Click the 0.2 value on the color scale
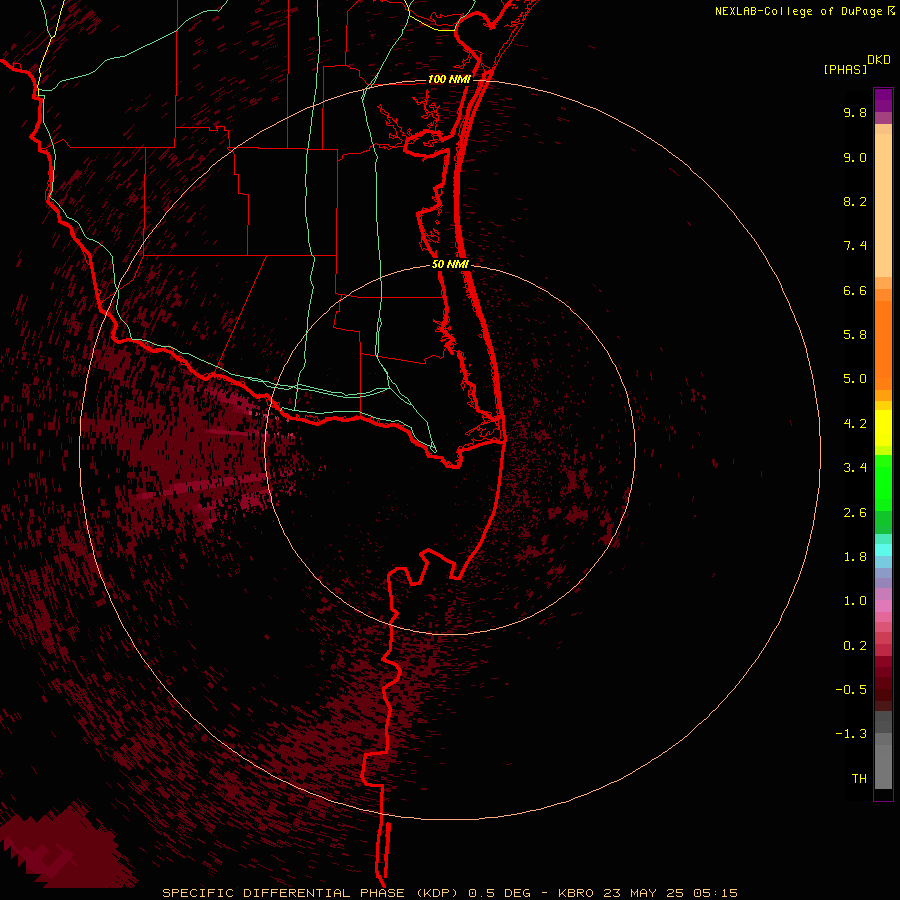 point(855,646)
